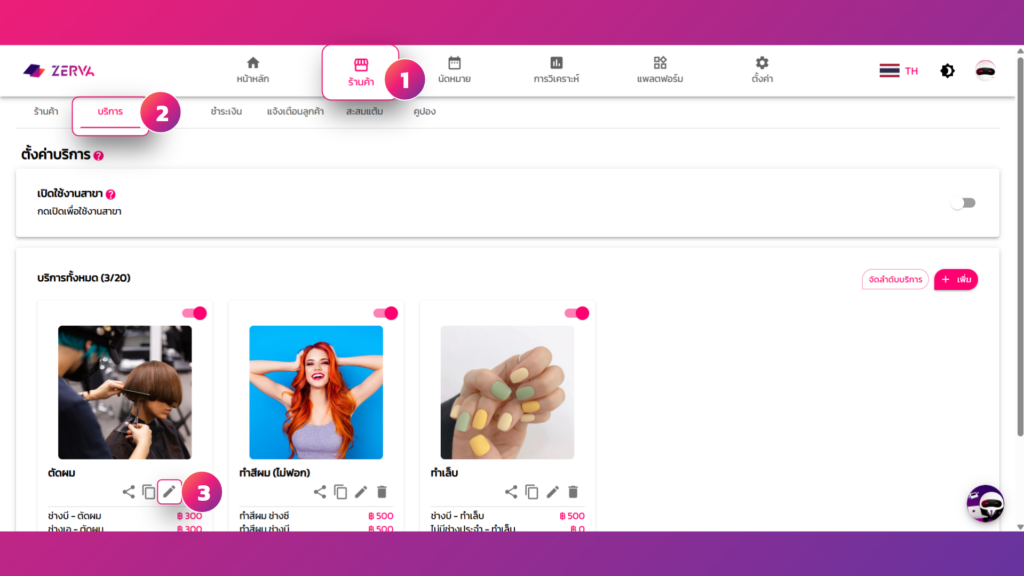This screenshot has height=576, width=1024.
Task: Click the ZERVA logo
Action: point(59,71)
